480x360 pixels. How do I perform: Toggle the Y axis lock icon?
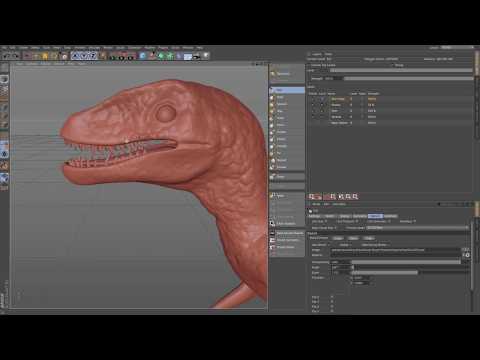click(x=84, y=56)
